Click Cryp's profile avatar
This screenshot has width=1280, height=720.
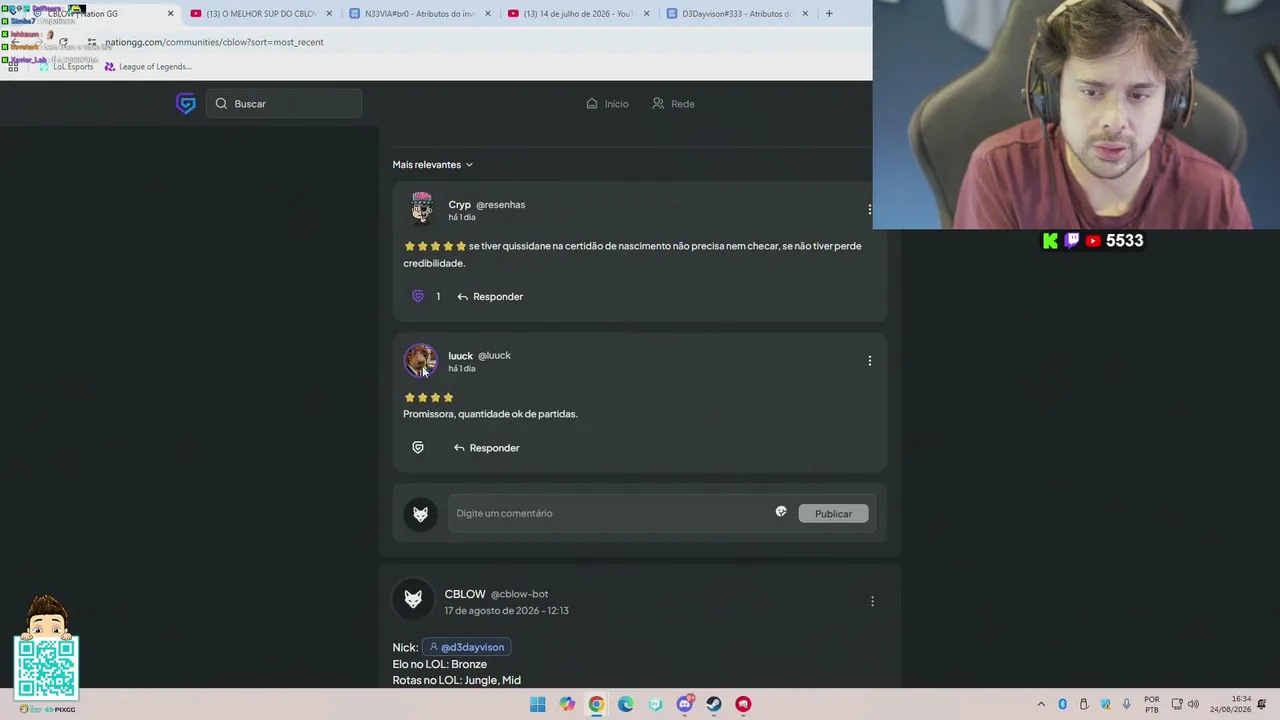coord(421,209)
